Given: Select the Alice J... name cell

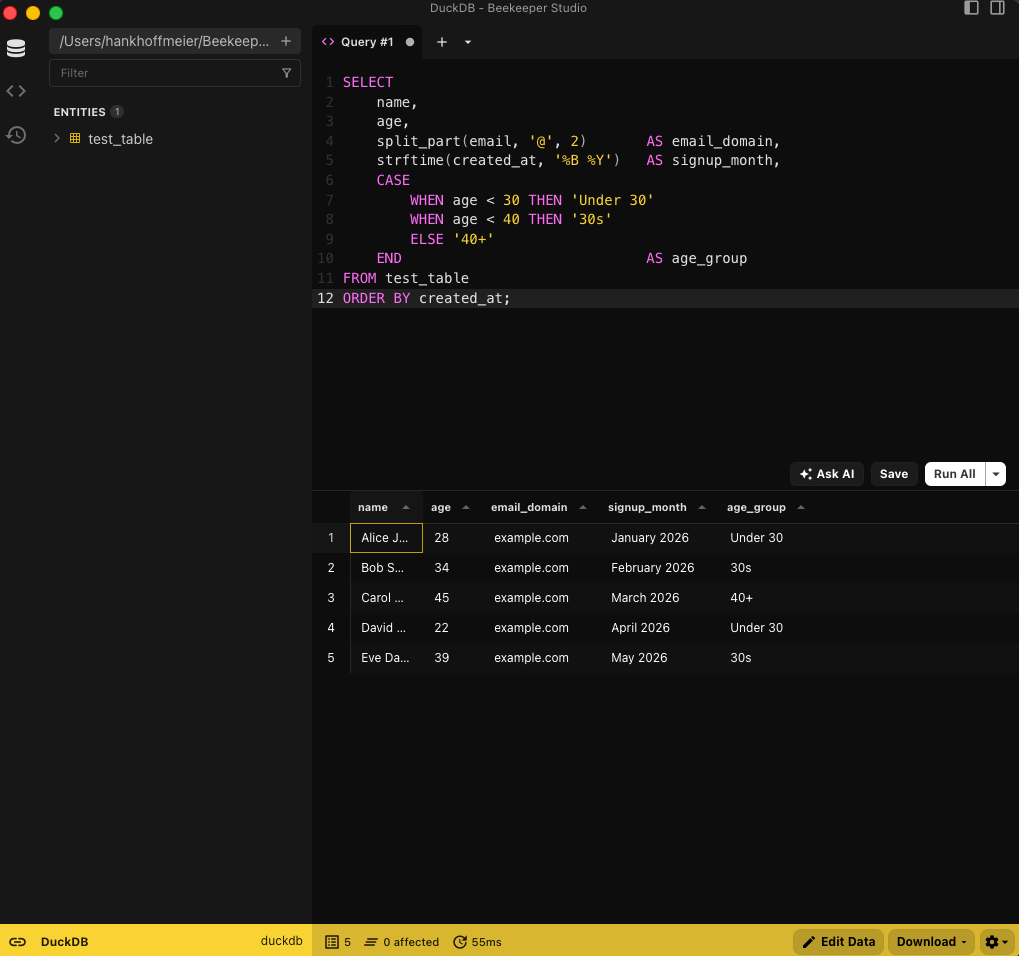Looking at the screenshot, I should point(386,537).
